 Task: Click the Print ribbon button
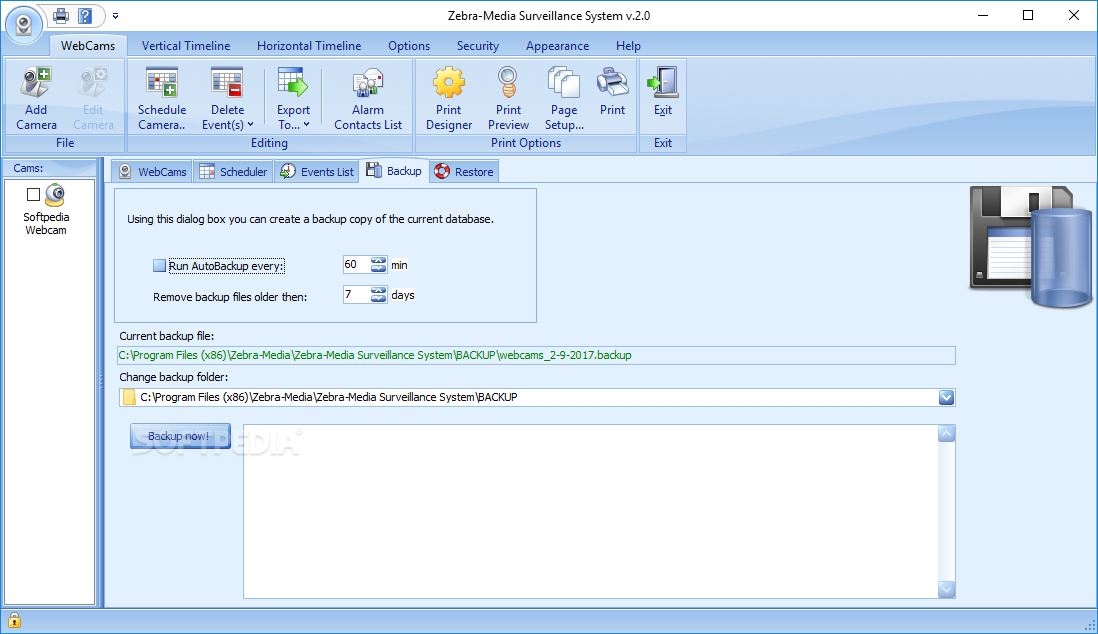pyautogui.click(x=612, y=92)
